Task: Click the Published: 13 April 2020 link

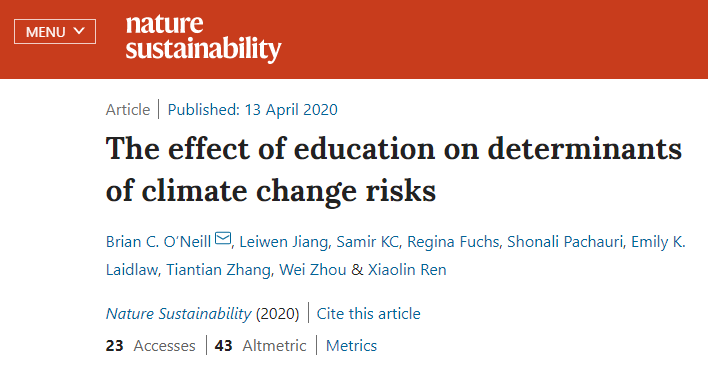Action: (x=252, y=109)
